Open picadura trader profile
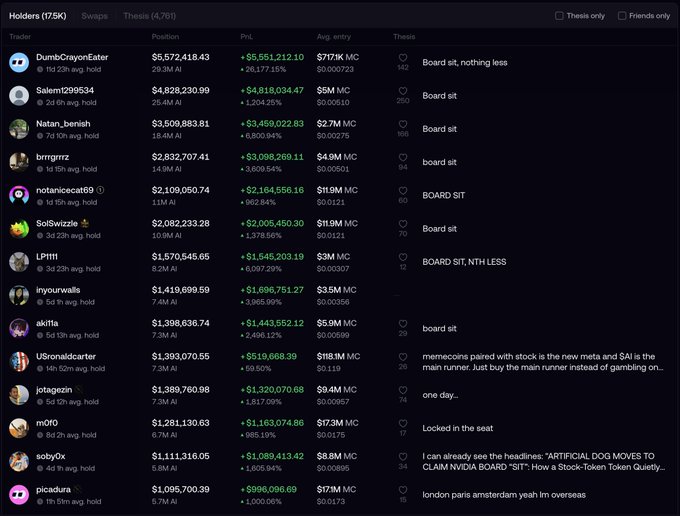Viewport: 680px width, 516px height. [x=53, y=490]
